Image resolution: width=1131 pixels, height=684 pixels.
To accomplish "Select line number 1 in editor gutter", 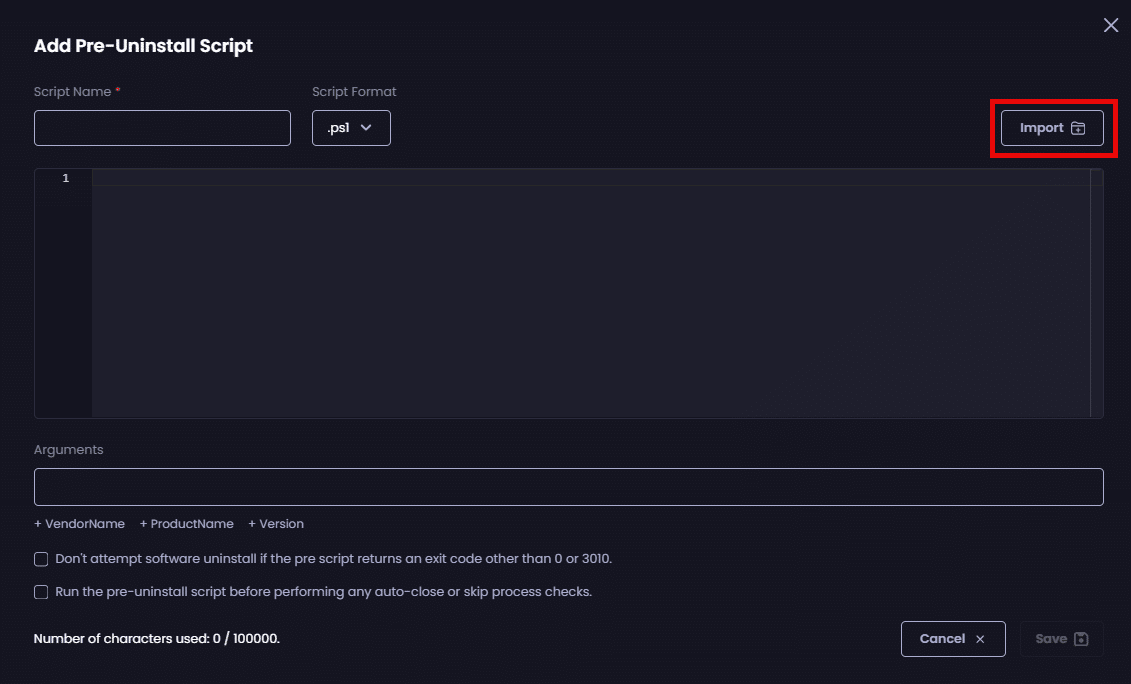I will [x=66, y=178].
